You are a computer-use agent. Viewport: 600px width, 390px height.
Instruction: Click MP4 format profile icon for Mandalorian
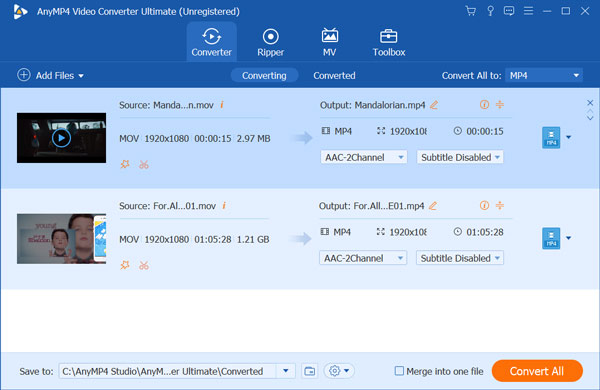pos(551,137)
